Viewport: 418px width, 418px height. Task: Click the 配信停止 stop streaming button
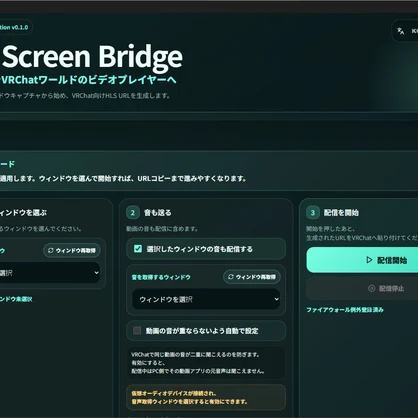point(362,288)
